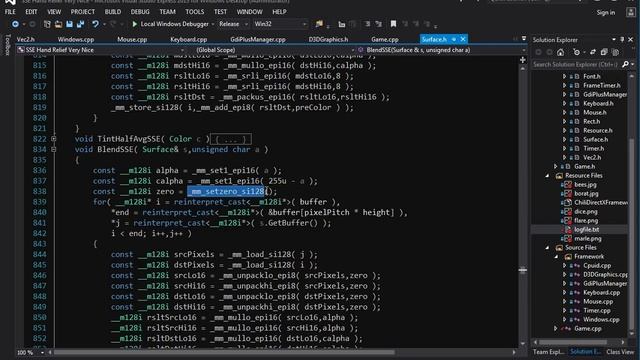Open the BlendSSE member function dropdown

442,50
